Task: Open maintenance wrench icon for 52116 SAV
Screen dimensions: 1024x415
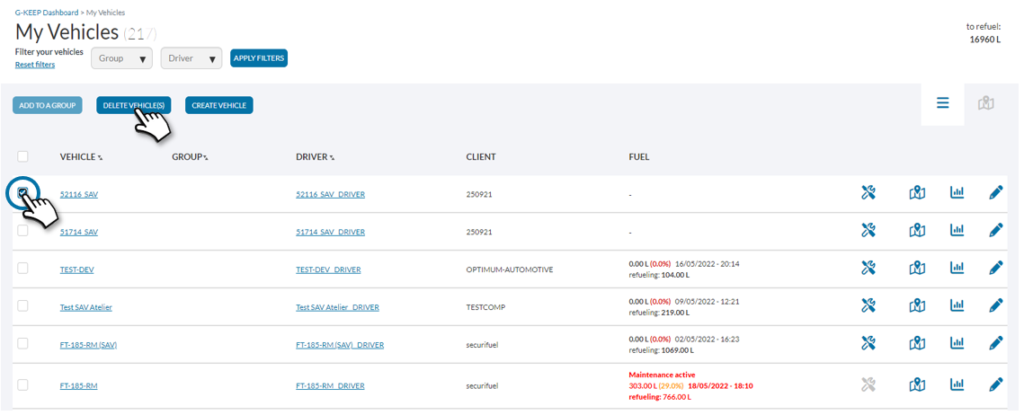Action: (x=868, y=193)
